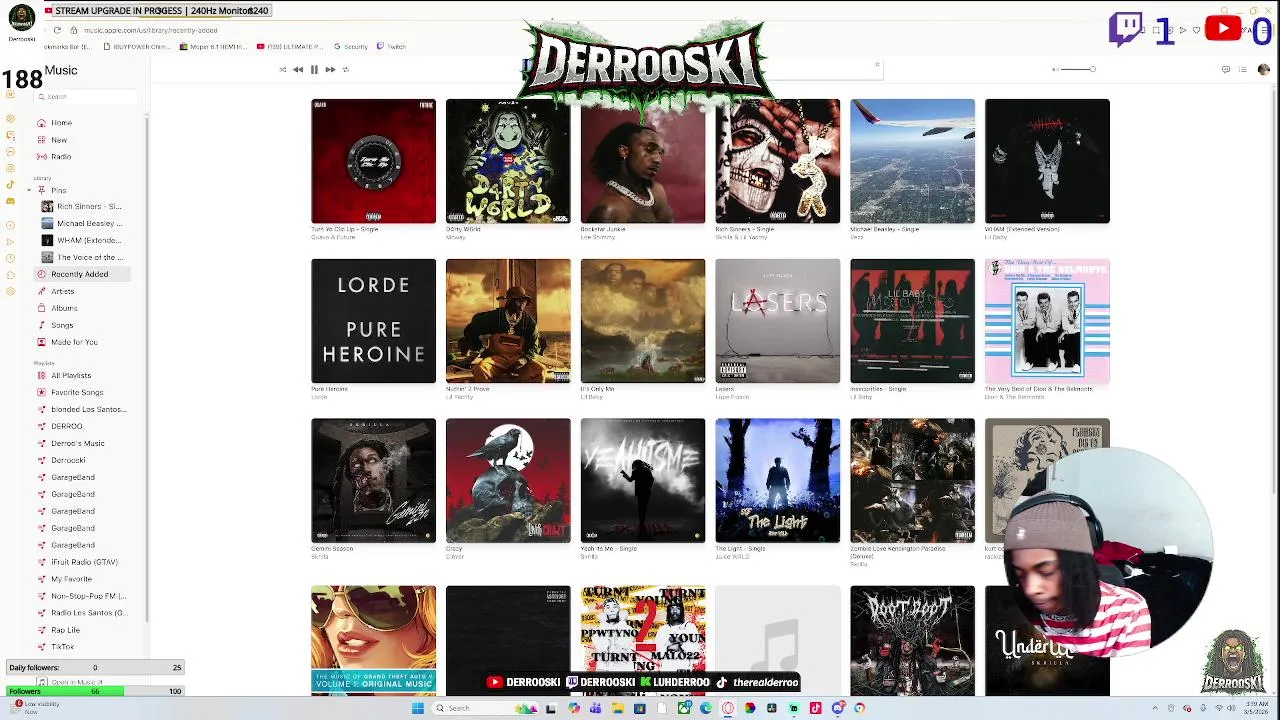Viewport: 1280px width, 720px height.
Task: Open All Playlists
Action: (70, 376)
